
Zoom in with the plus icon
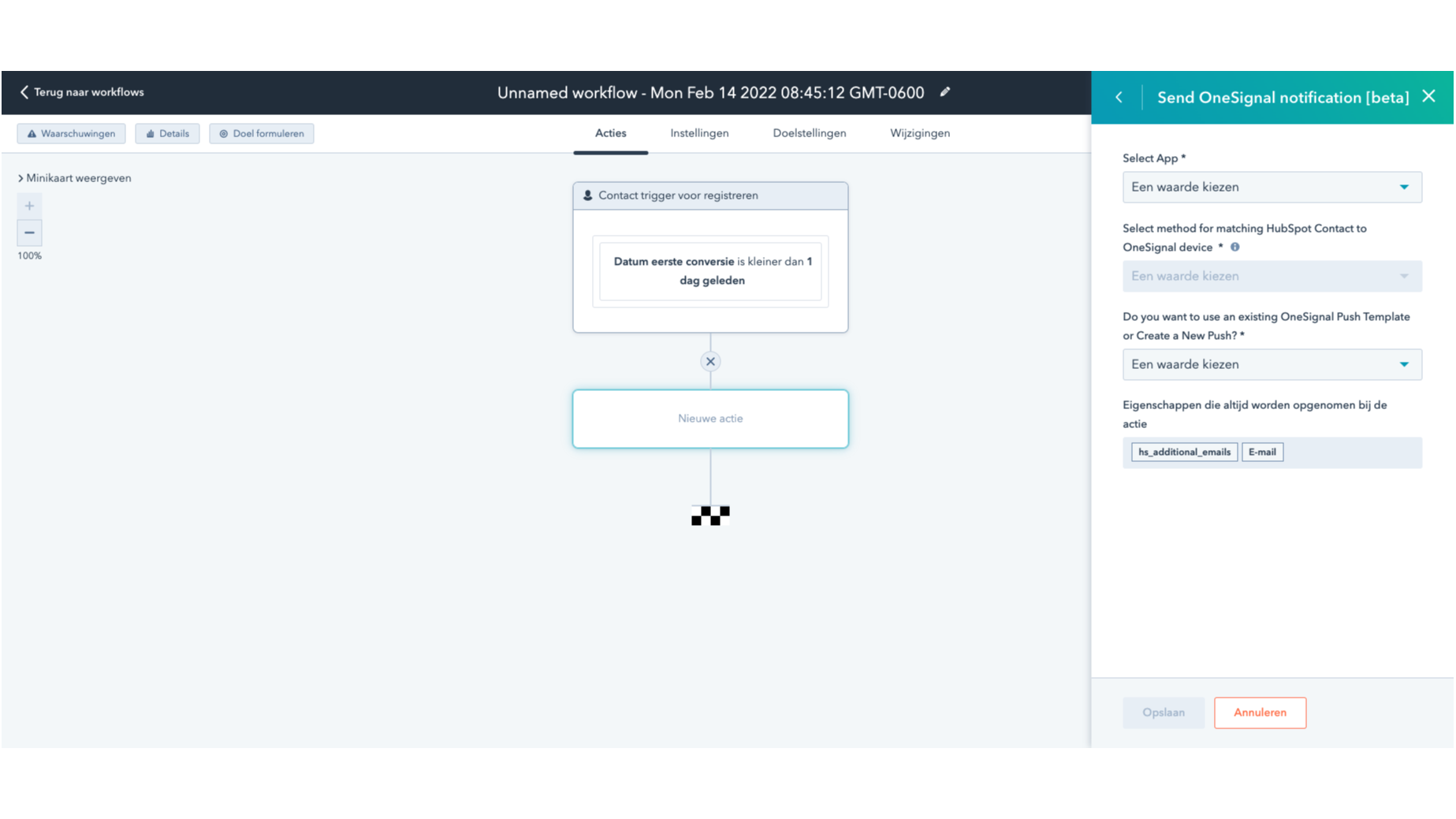pos(29,205)
